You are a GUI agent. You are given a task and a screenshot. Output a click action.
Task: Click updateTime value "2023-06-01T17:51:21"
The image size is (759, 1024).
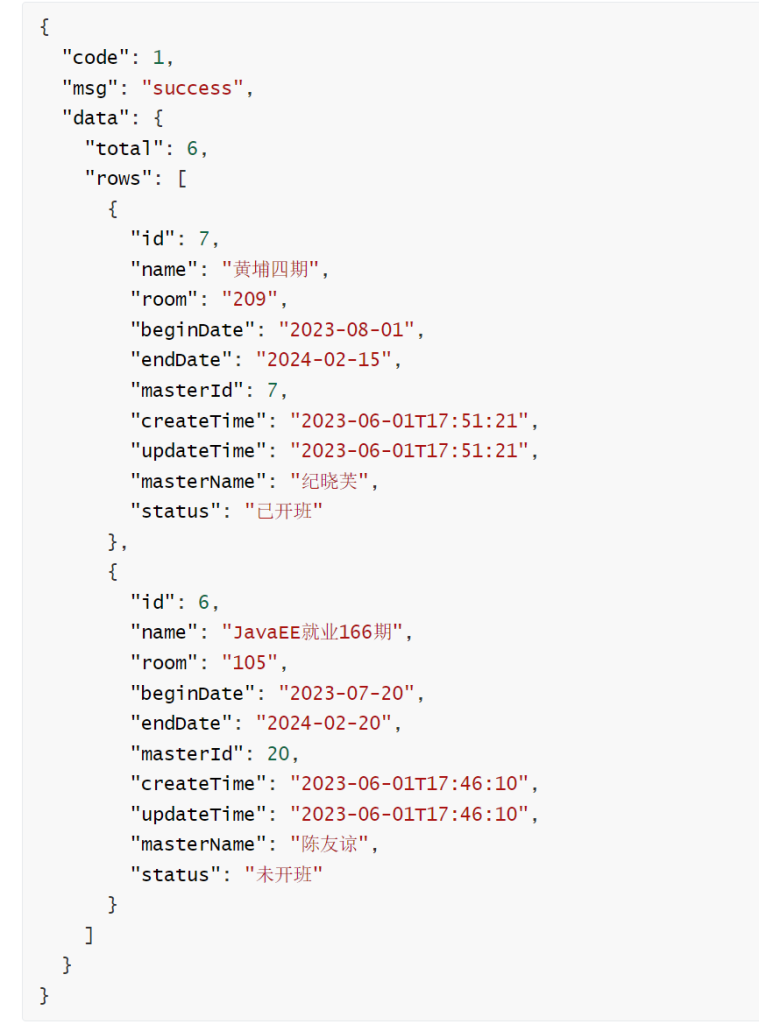pyautogui.click(x=409, y=450)
